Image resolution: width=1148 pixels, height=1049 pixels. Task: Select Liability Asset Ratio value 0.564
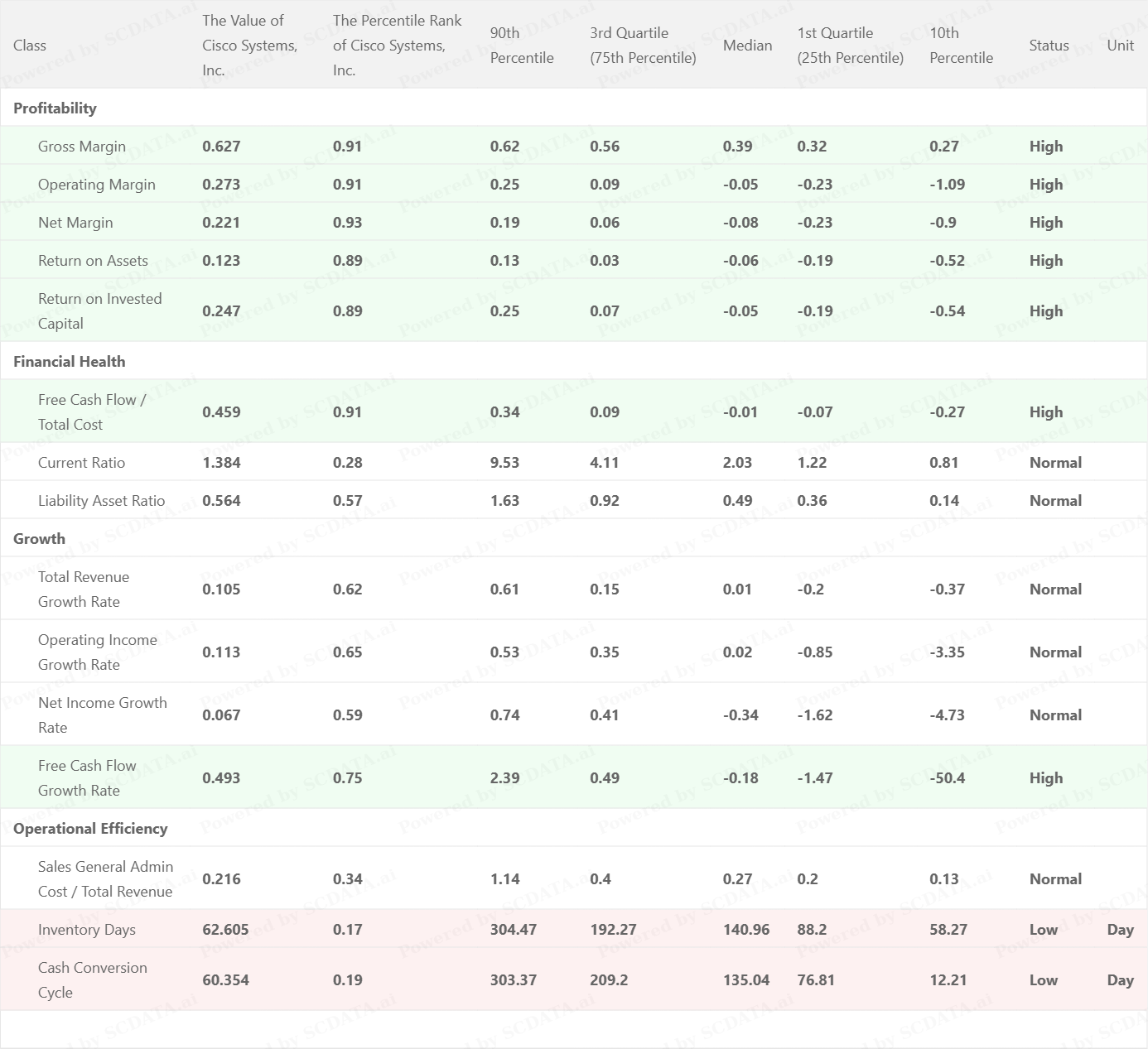(221, 501)
